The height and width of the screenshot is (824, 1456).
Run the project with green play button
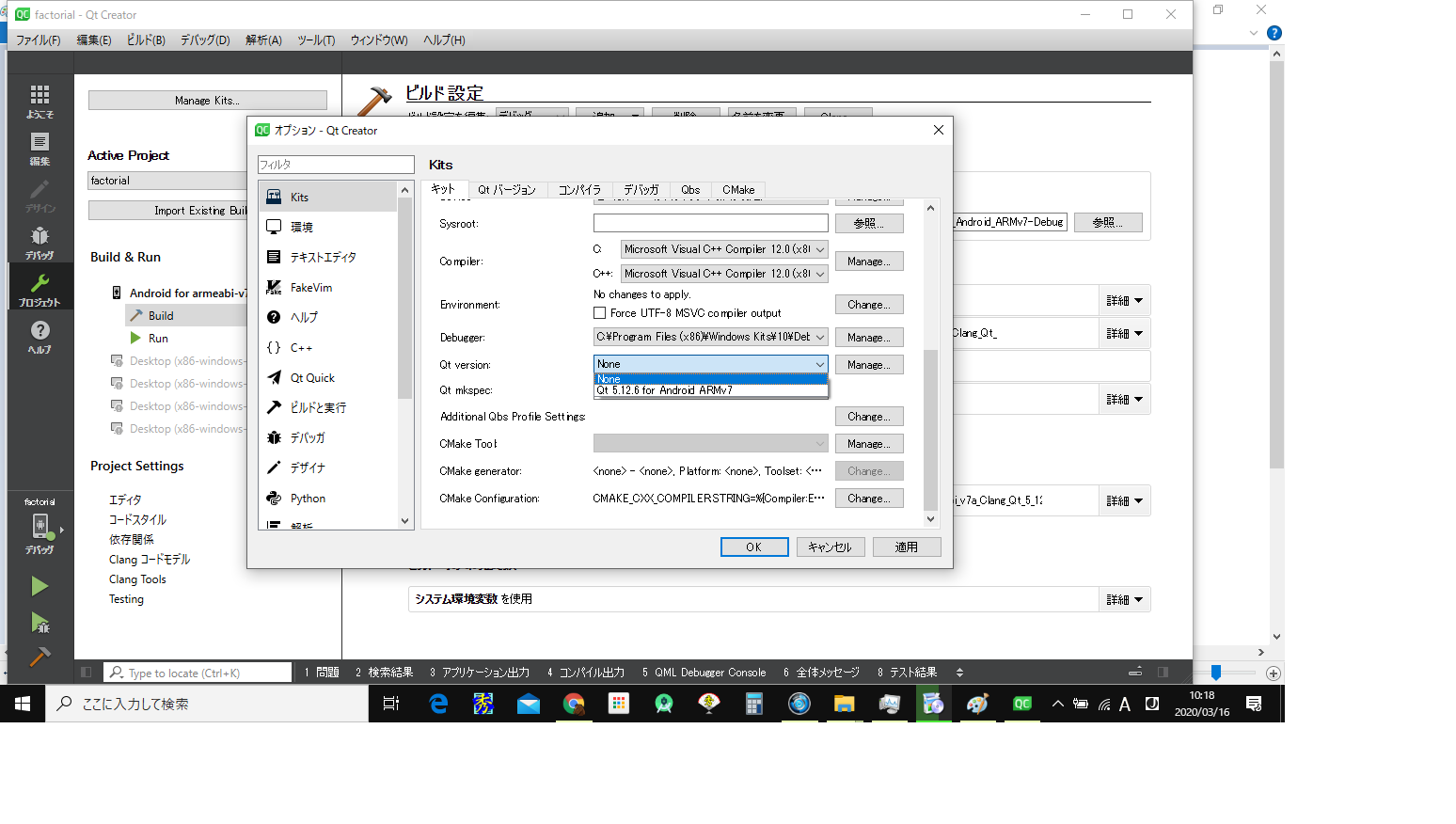[x=40, y=586]
